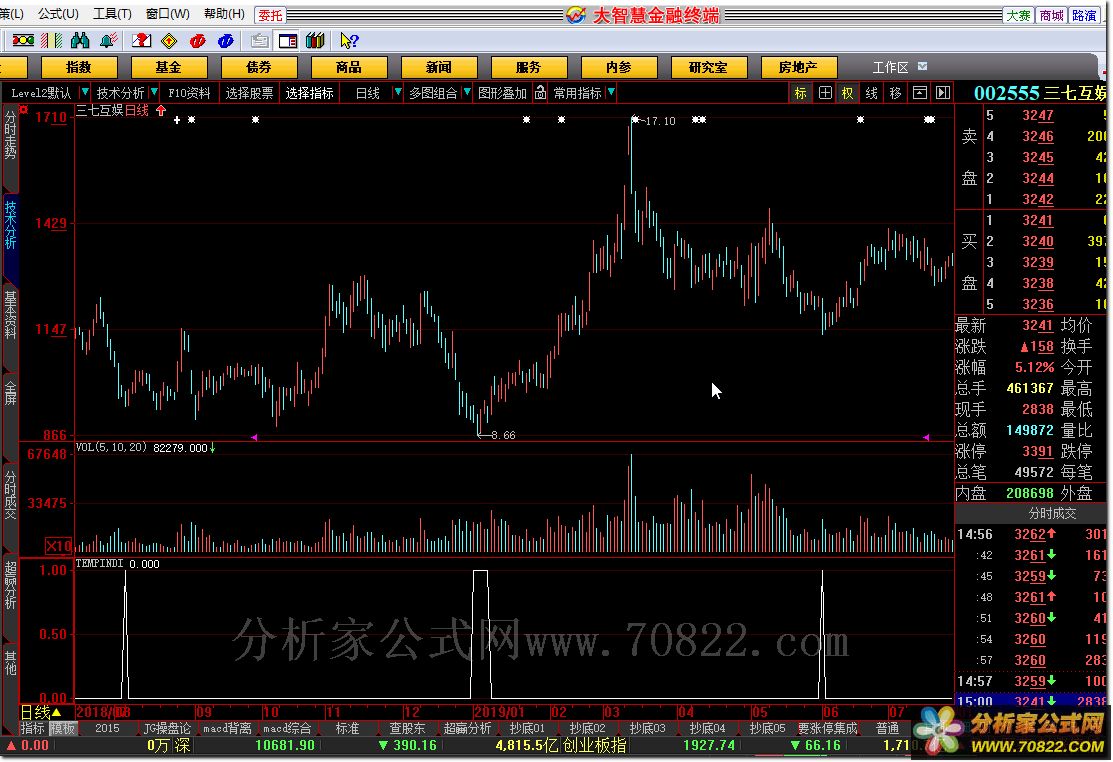Click the F10资料 button

[x=189, y=92]
